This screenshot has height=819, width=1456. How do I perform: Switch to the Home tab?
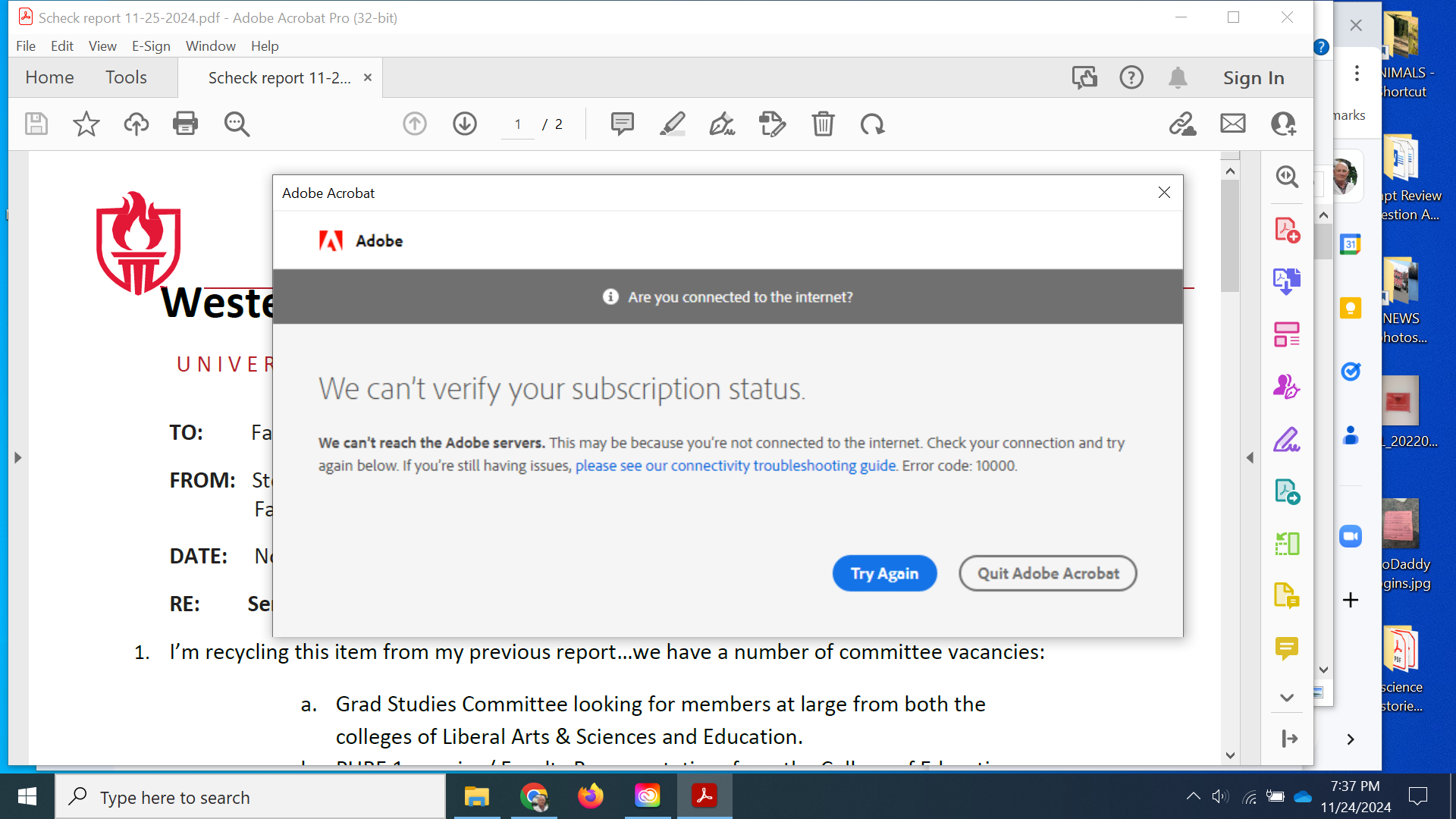click(x=49, y=77)
